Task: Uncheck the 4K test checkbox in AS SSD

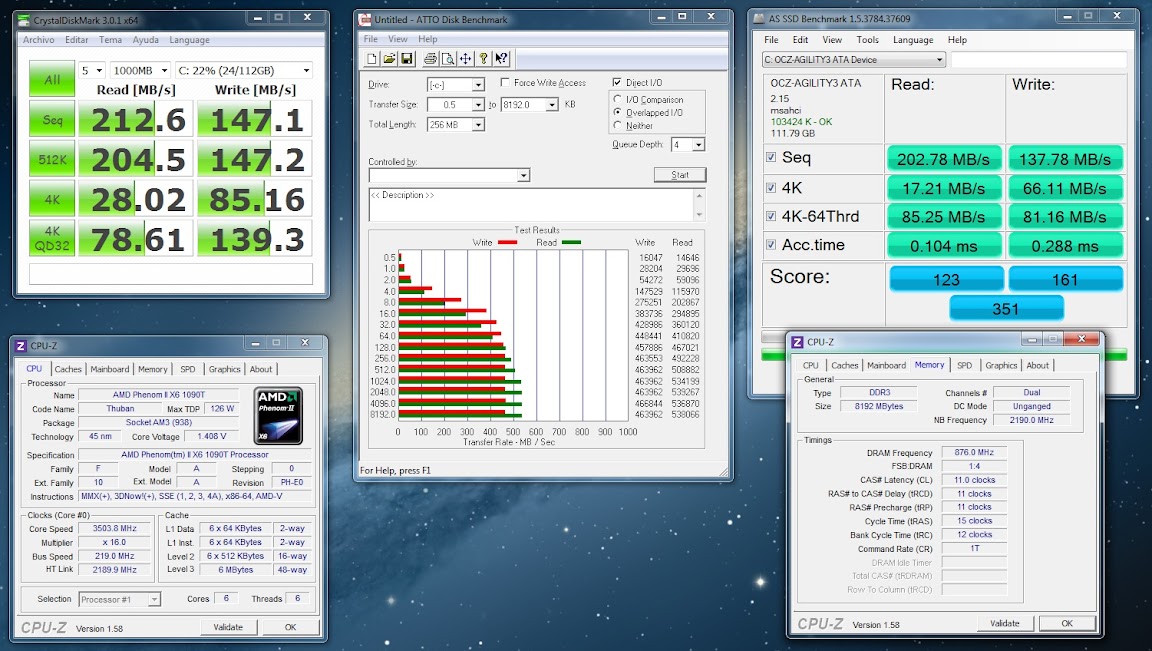Action: 771,187
